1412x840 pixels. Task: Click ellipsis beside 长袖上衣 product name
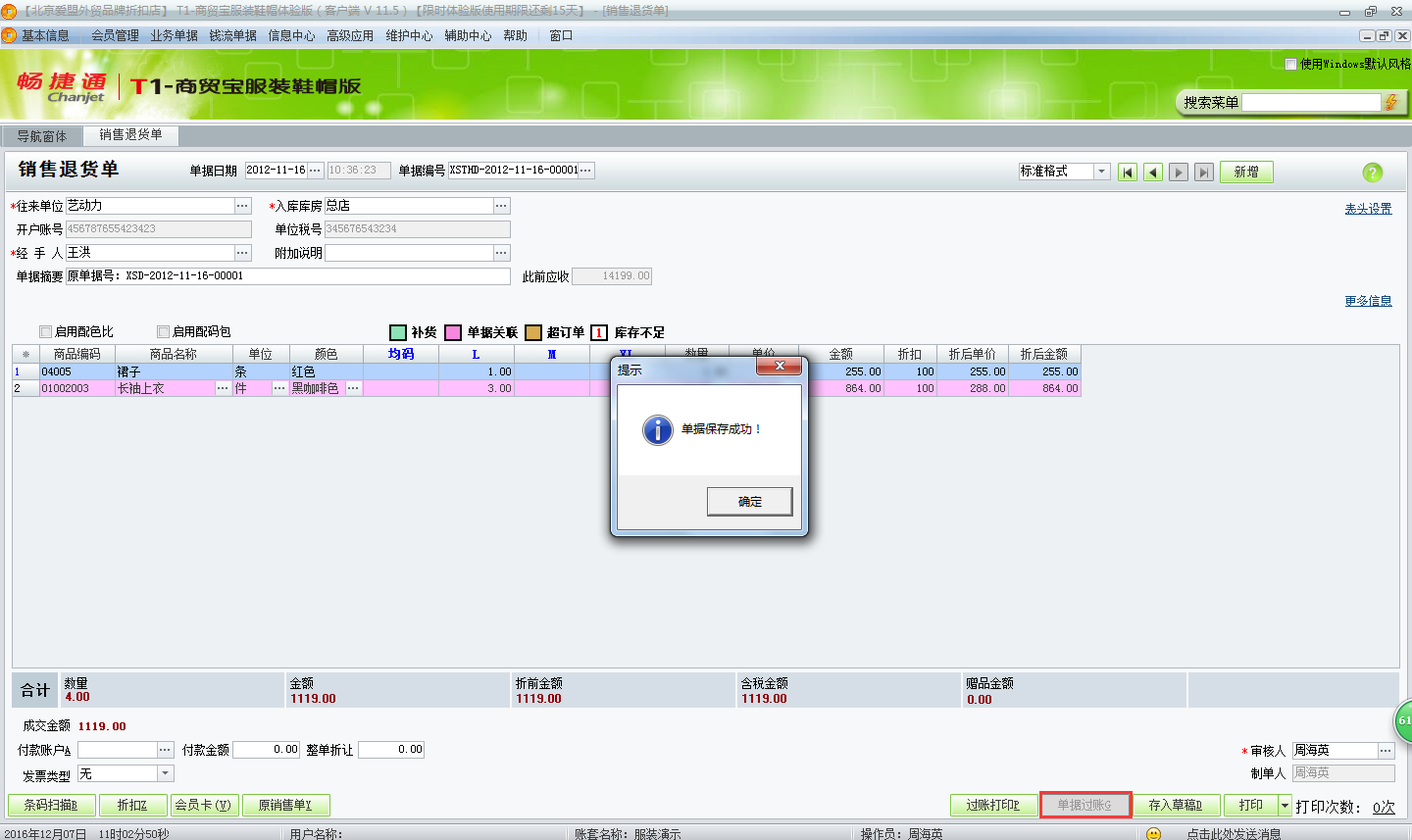point(223,388)
